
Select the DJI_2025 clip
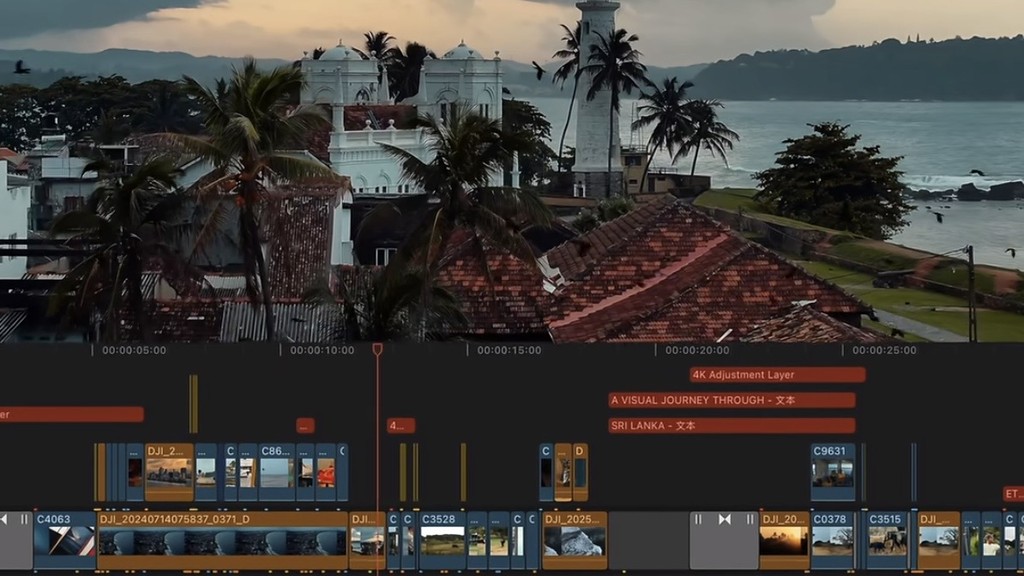click(x=575, y=540)
